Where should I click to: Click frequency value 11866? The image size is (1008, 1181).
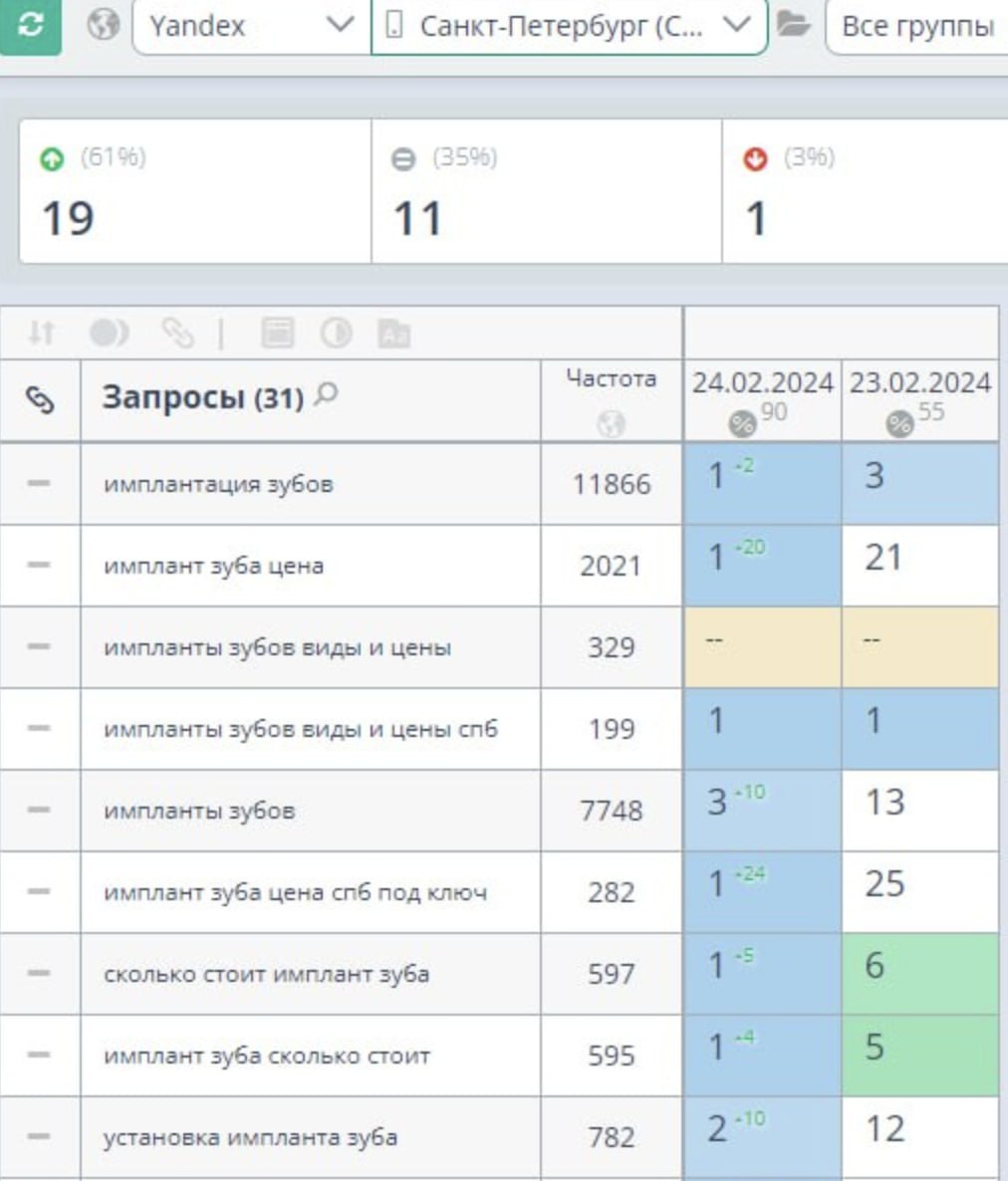(x=611, y=484)
